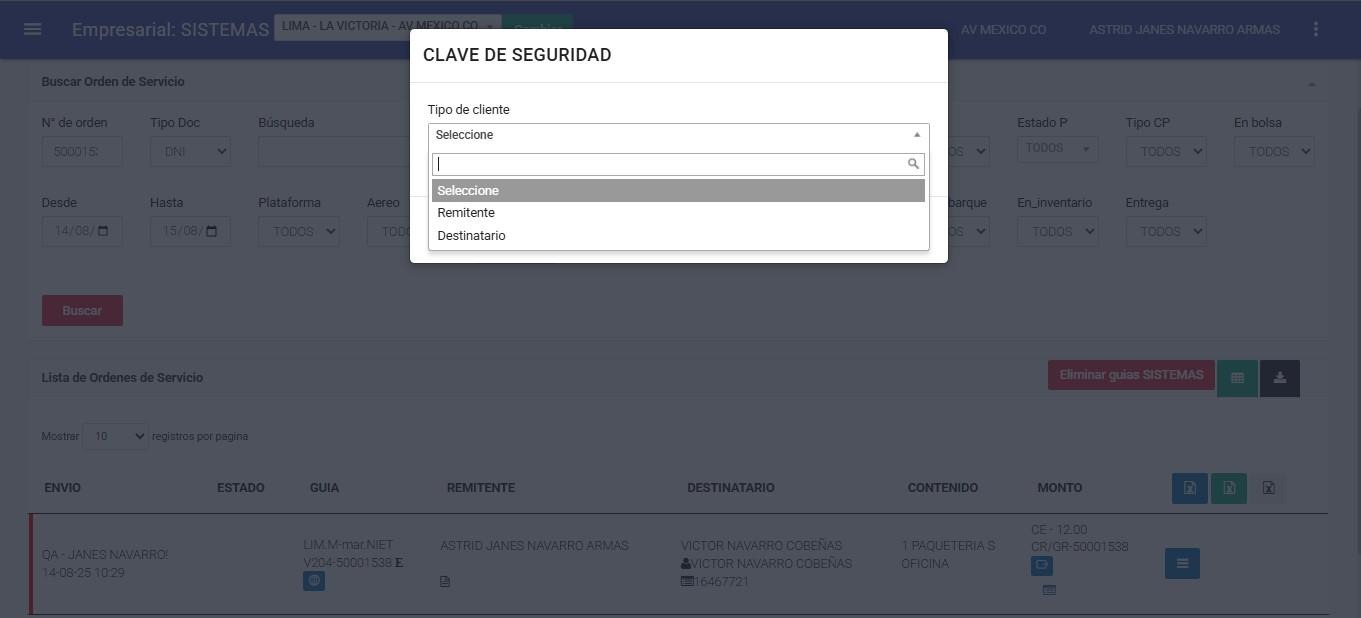Open the hamburger navigation menu
The height and width of the screenshot is (618, 1361).
click(x=32, y=29)
